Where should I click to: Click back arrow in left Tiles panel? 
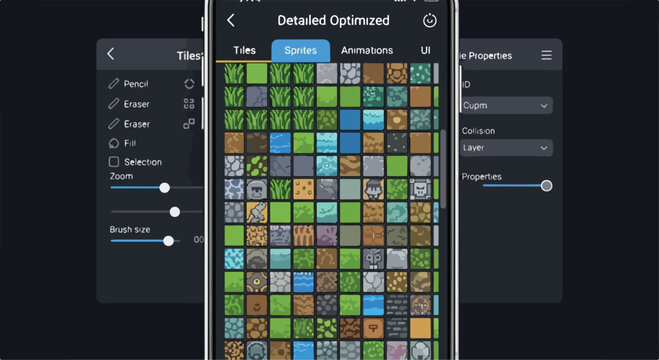tap(111, 54)
